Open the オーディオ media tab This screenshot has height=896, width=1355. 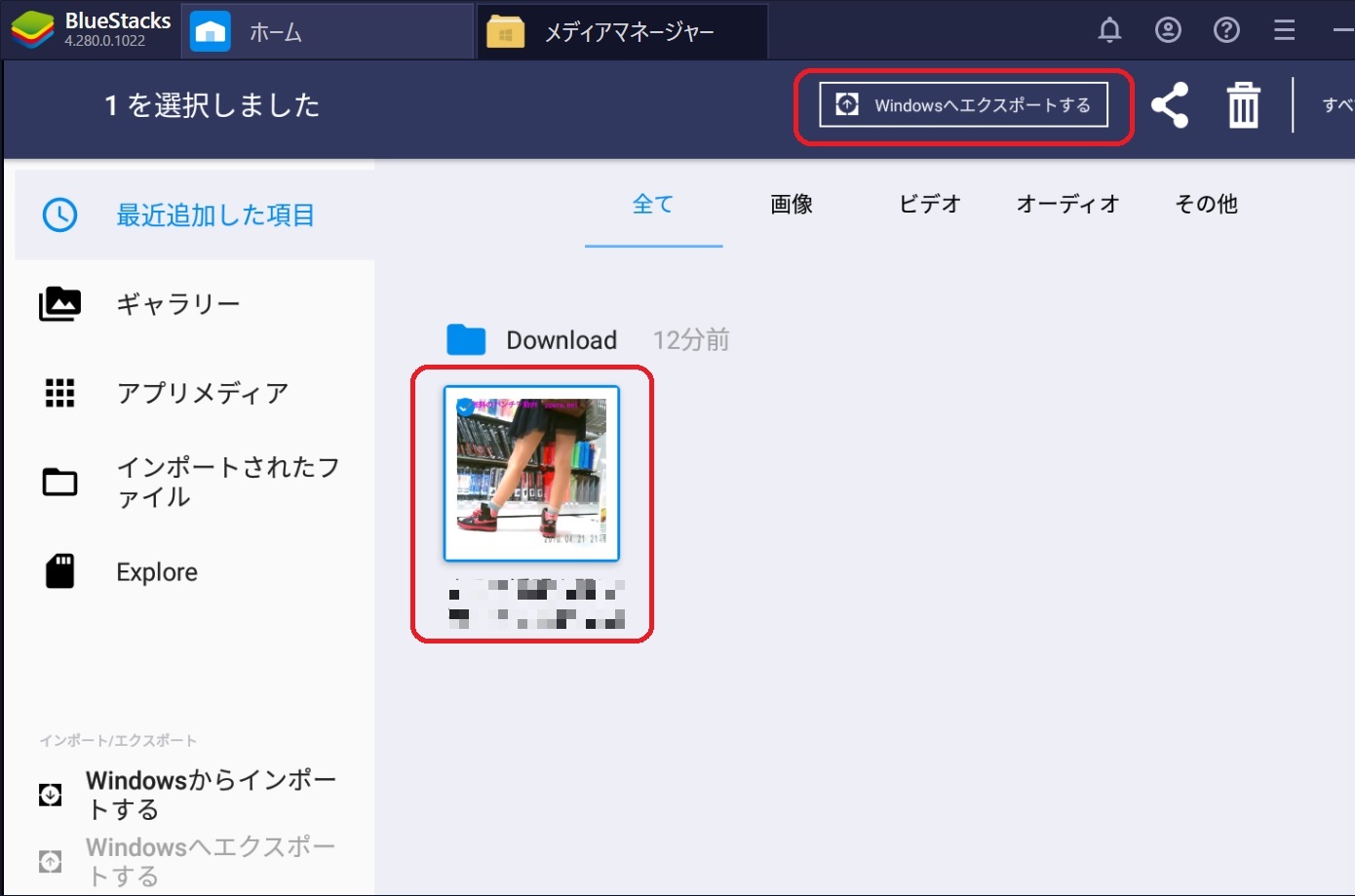click(1067, 204)
